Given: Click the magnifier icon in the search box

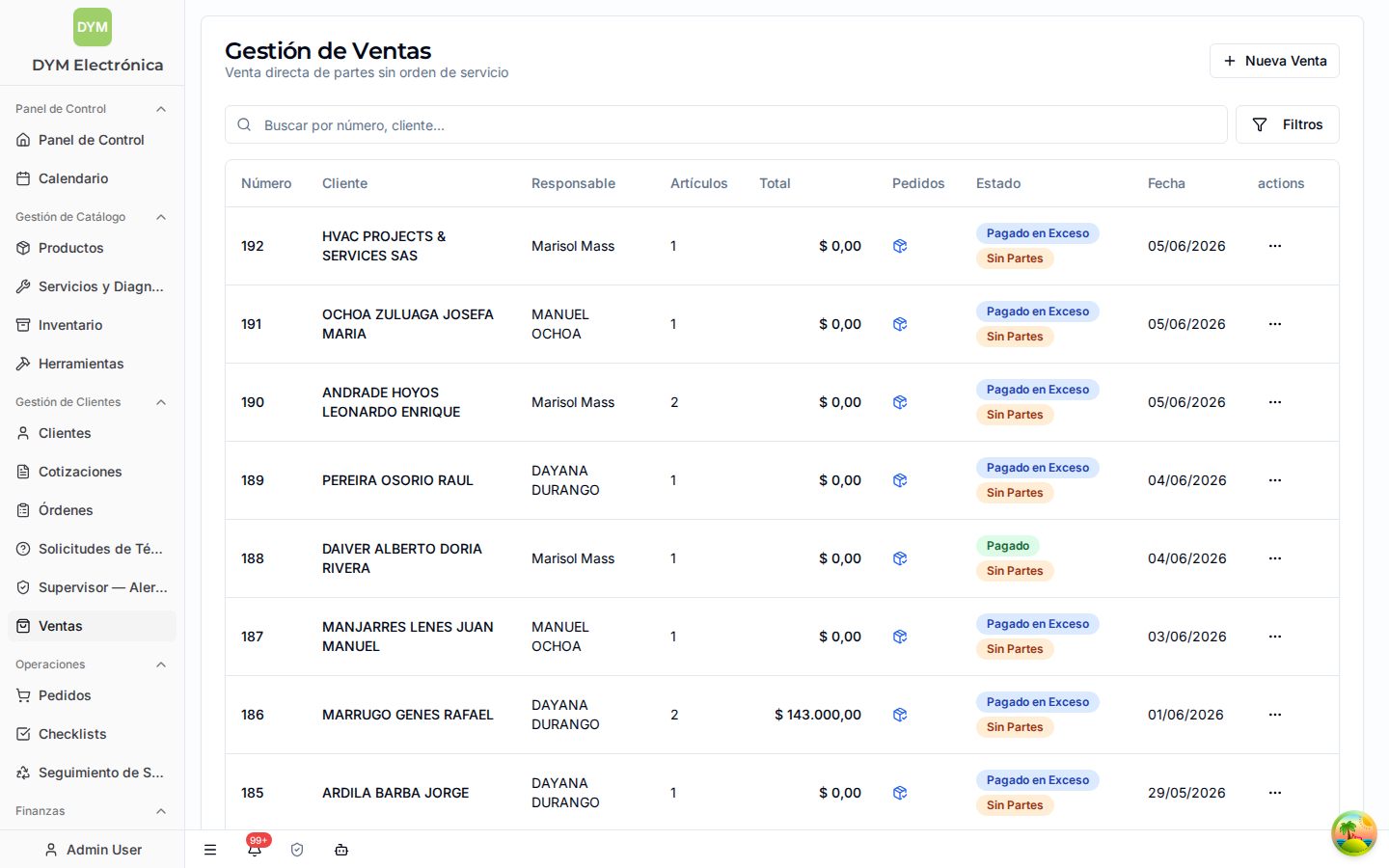Looking at the screenshot, I should pyautogui.click(x=244, y=124).
